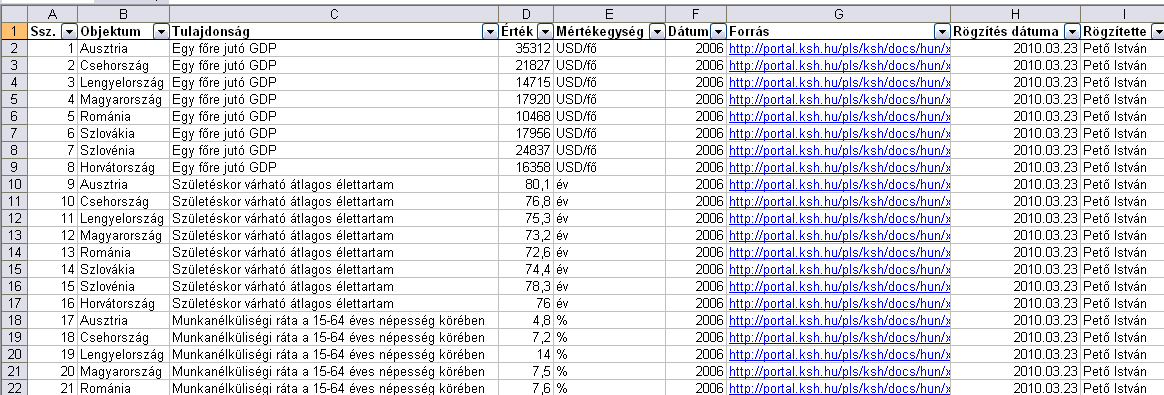Open the source link in Ausztria GDP row 2
Viewport: 1164px width, 395px height.
pyautogui.click(x=840, y=48)
